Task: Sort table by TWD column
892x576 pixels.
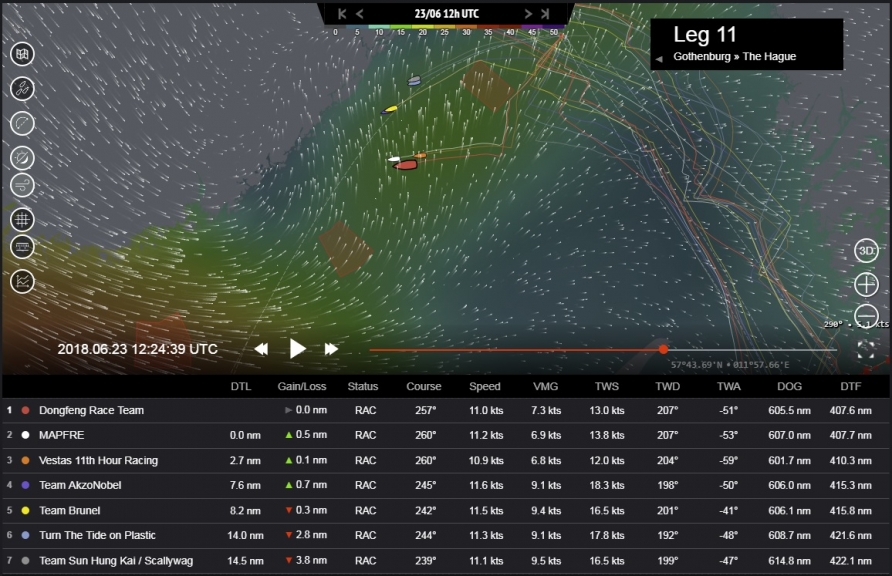Action: point(667,387)
